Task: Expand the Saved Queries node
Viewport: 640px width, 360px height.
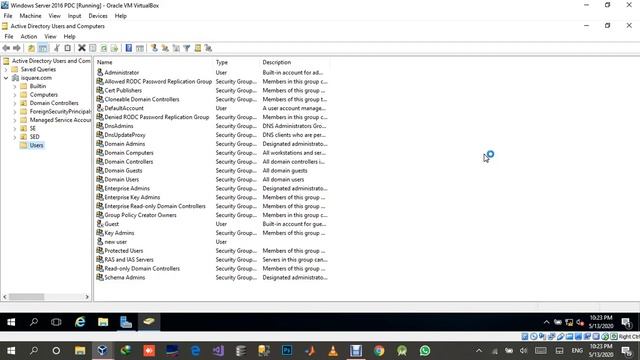Action: tap(6, 69)
